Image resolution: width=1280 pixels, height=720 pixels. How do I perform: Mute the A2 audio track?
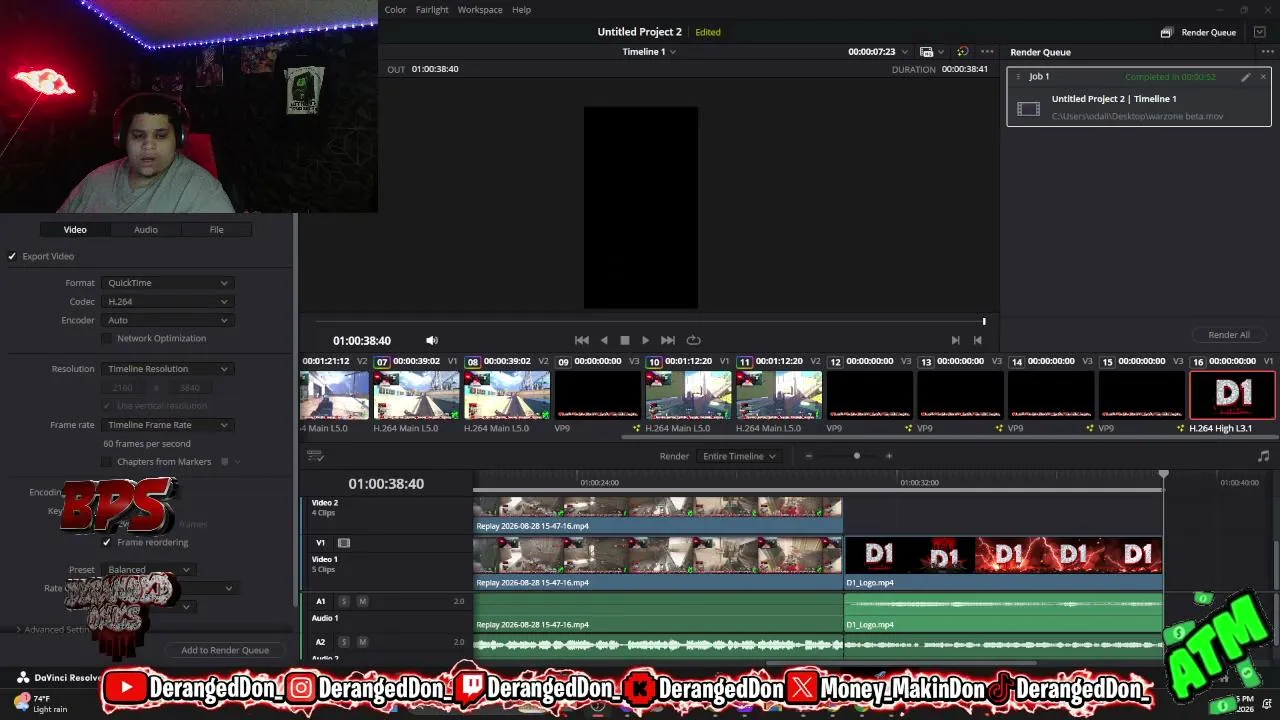click(362, 642)
